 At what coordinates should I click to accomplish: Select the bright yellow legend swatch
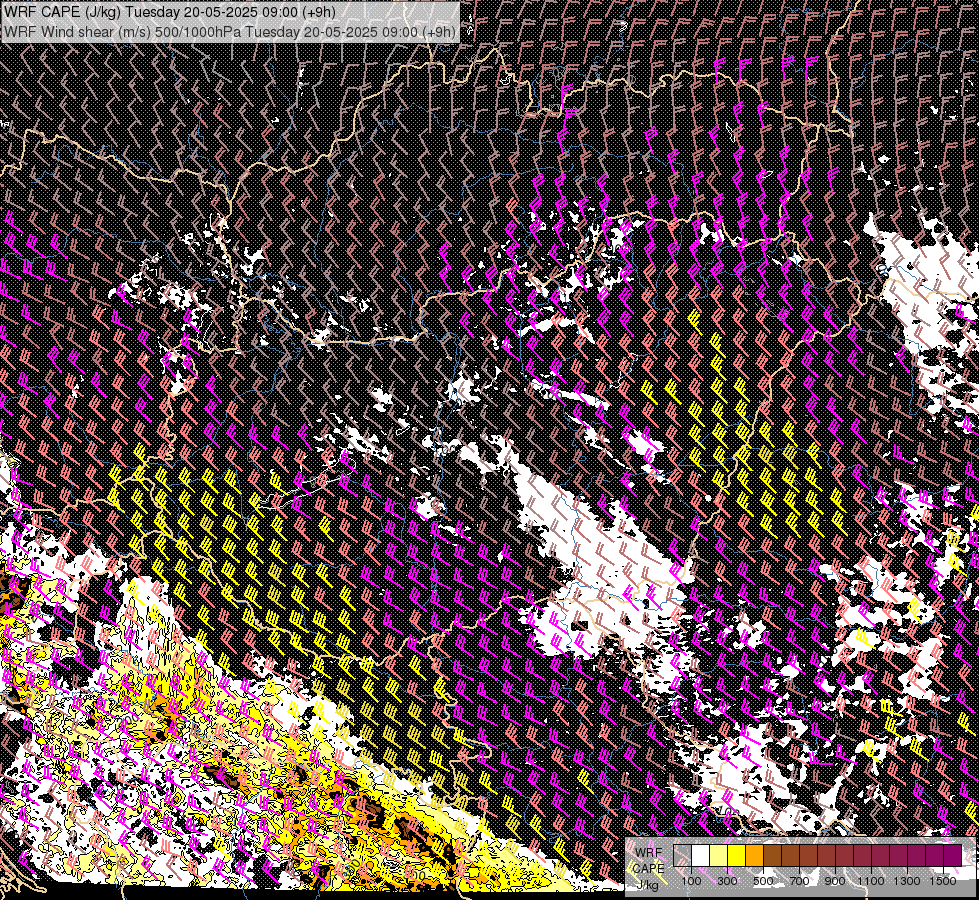(737, 855)
